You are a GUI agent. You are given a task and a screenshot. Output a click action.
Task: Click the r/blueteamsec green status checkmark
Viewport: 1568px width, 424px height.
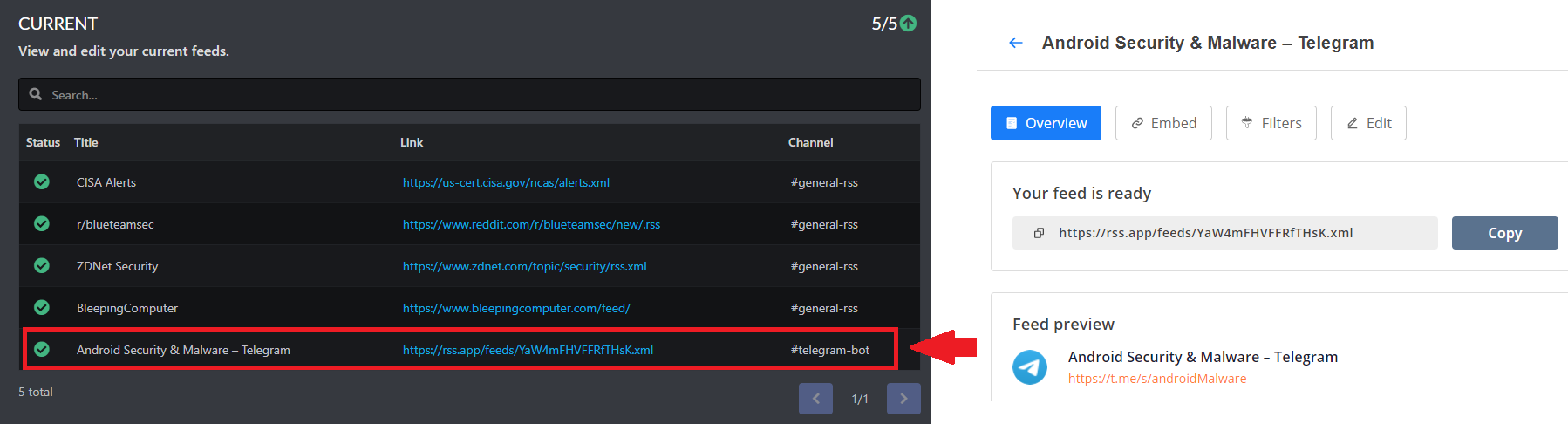tap(41, 223)
